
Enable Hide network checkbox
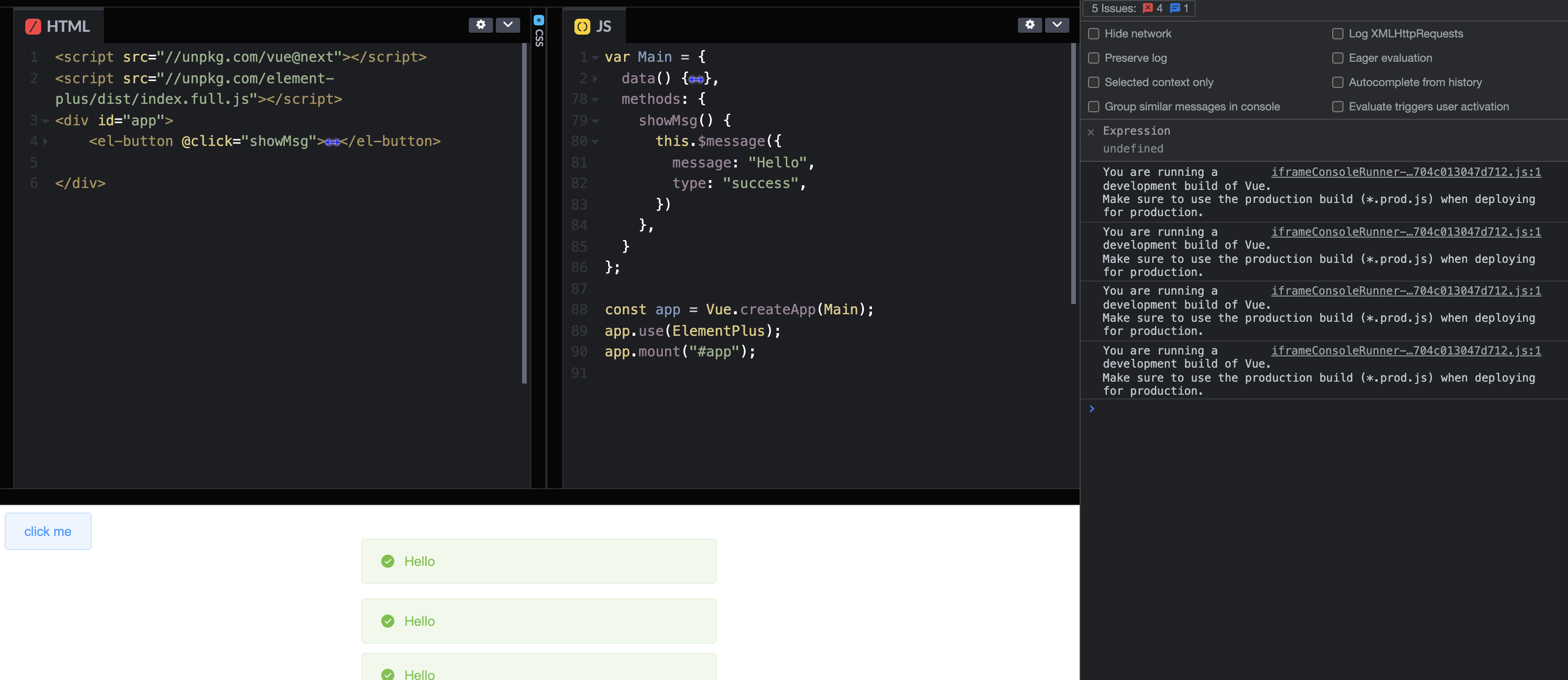click(1093, 34)
